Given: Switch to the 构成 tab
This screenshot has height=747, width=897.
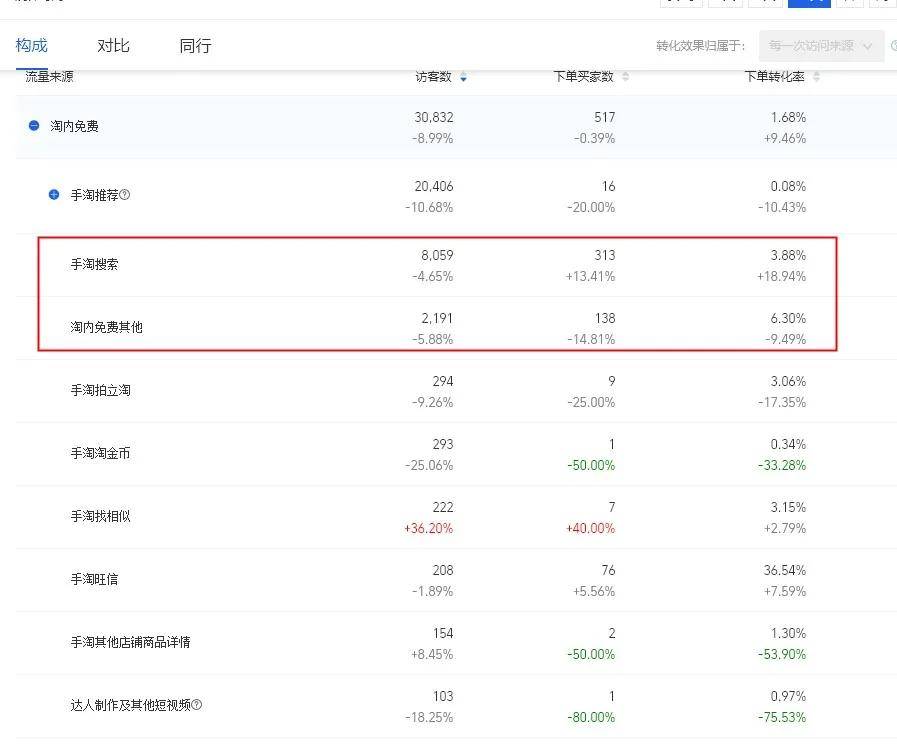Looking at the screenshot, I should (32, 46).
